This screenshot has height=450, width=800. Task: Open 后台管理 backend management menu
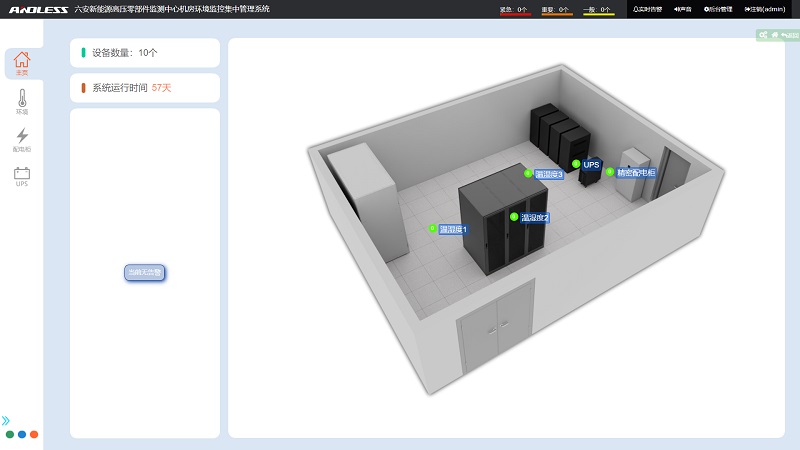(x=718, y=9)
